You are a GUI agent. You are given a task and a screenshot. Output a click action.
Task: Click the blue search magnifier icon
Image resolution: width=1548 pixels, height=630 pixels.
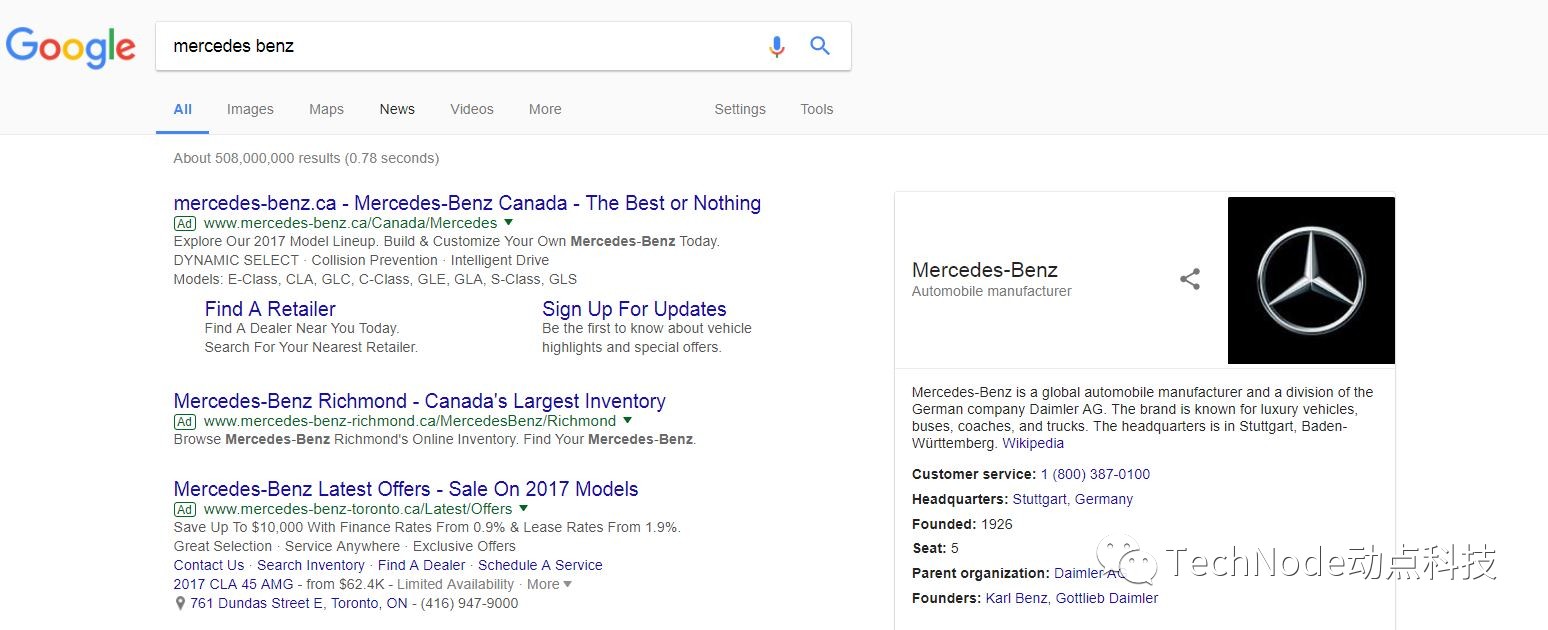point(820,46)
